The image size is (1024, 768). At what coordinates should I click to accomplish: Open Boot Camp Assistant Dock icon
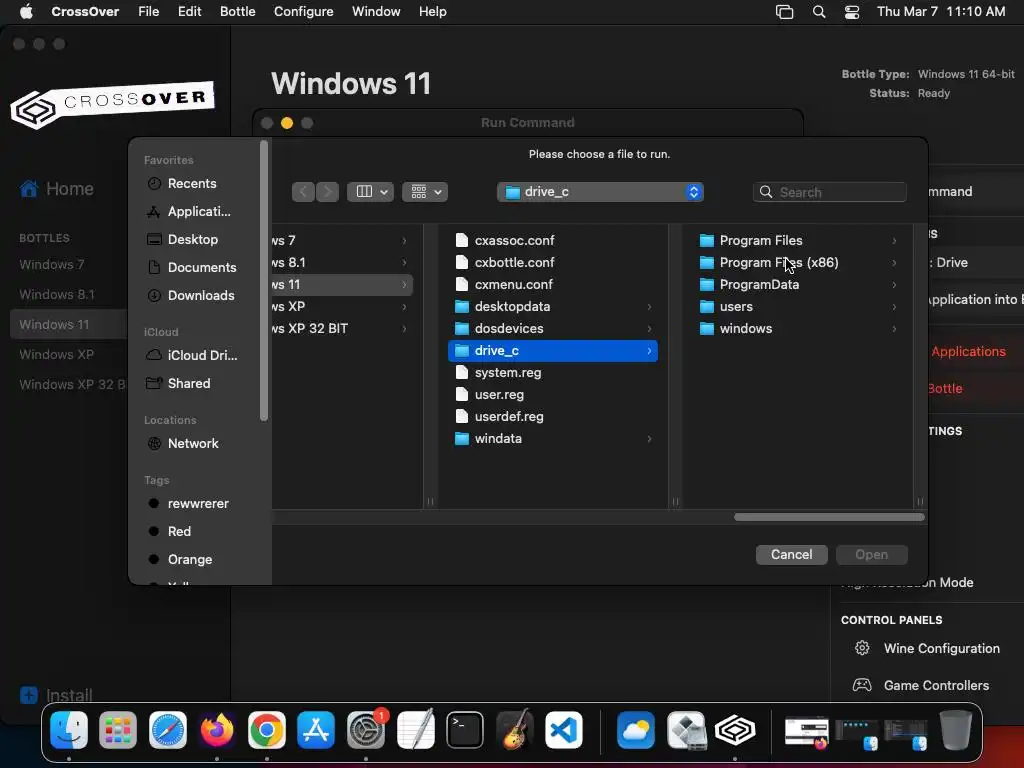coord(686,730)
